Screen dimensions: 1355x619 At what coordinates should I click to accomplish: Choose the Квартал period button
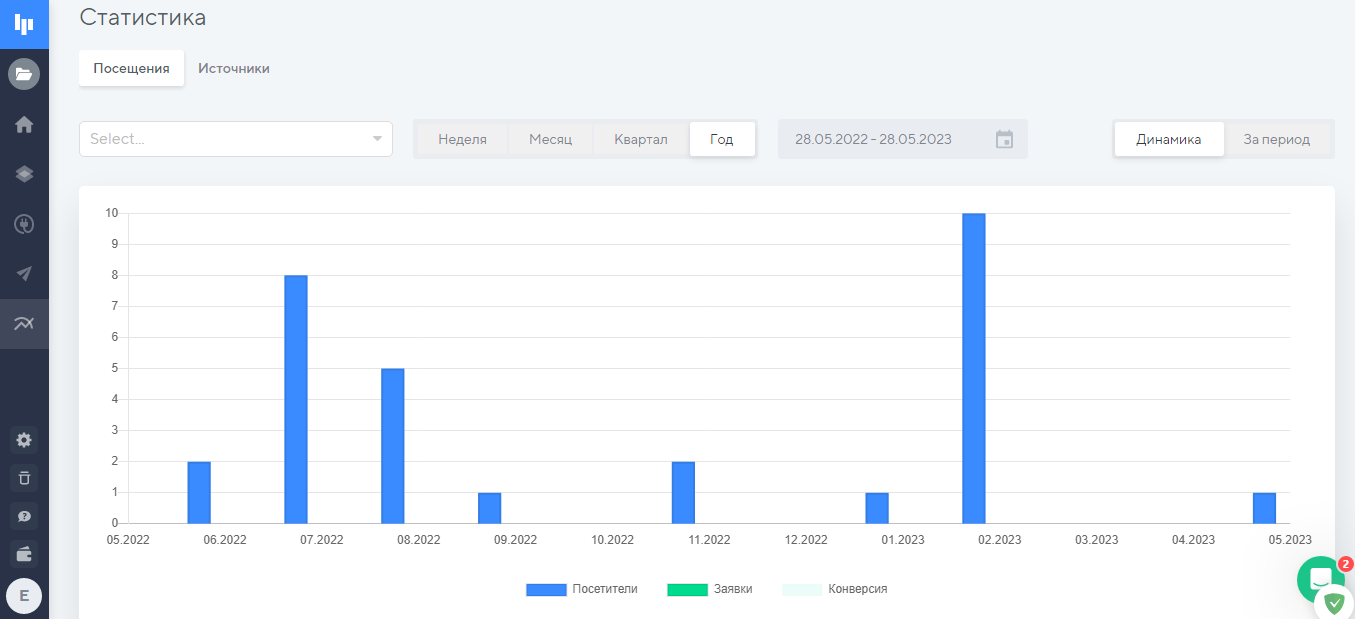point(640,139)
